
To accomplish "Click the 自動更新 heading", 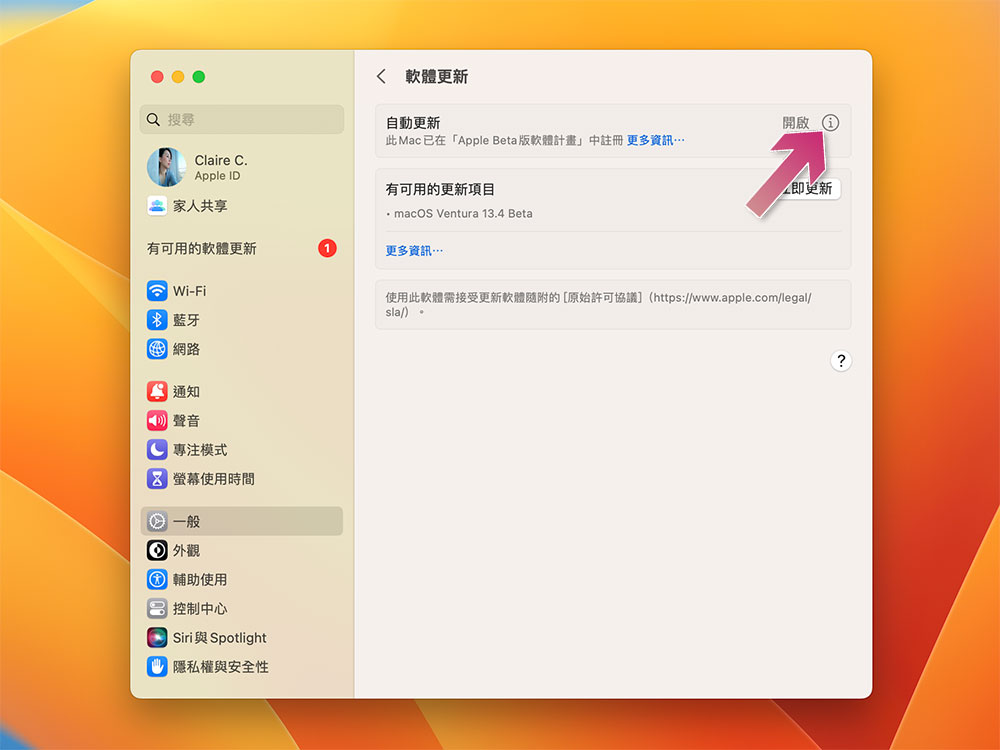I will (x=413, y=122).
